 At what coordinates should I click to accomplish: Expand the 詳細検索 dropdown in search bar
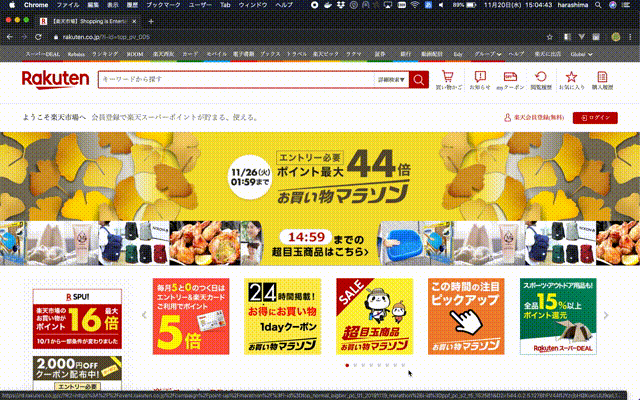click(391, 80)
